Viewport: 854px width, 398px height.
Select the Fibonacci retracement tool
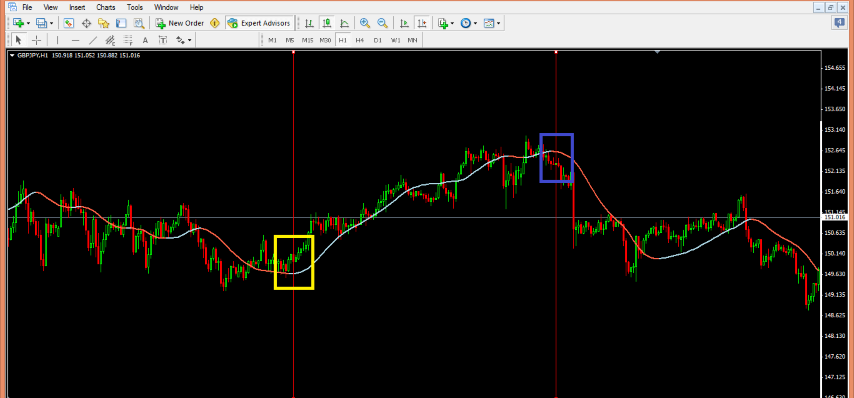(128, 40)
